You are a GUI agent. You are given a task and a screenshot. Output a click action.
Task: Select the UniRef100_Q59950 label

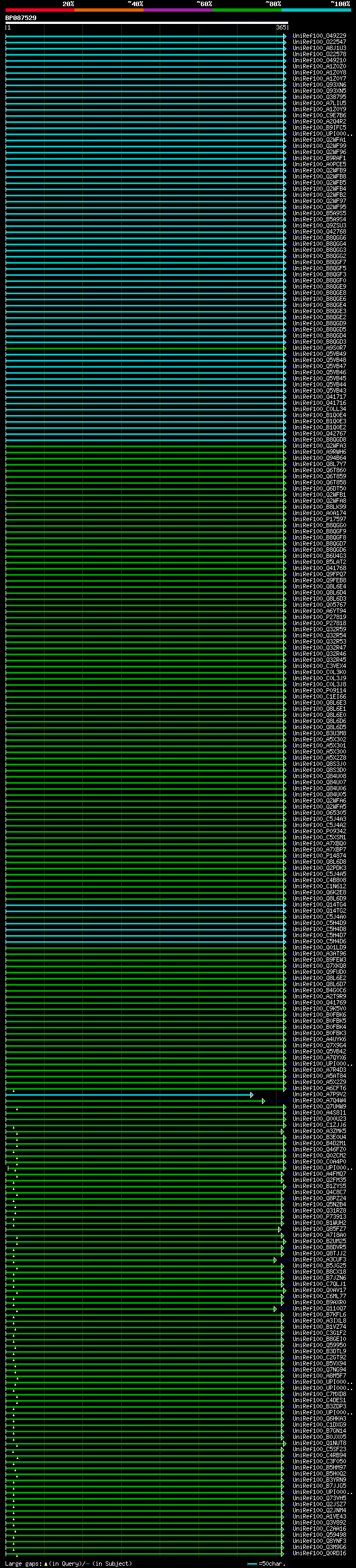[319, 1346]
